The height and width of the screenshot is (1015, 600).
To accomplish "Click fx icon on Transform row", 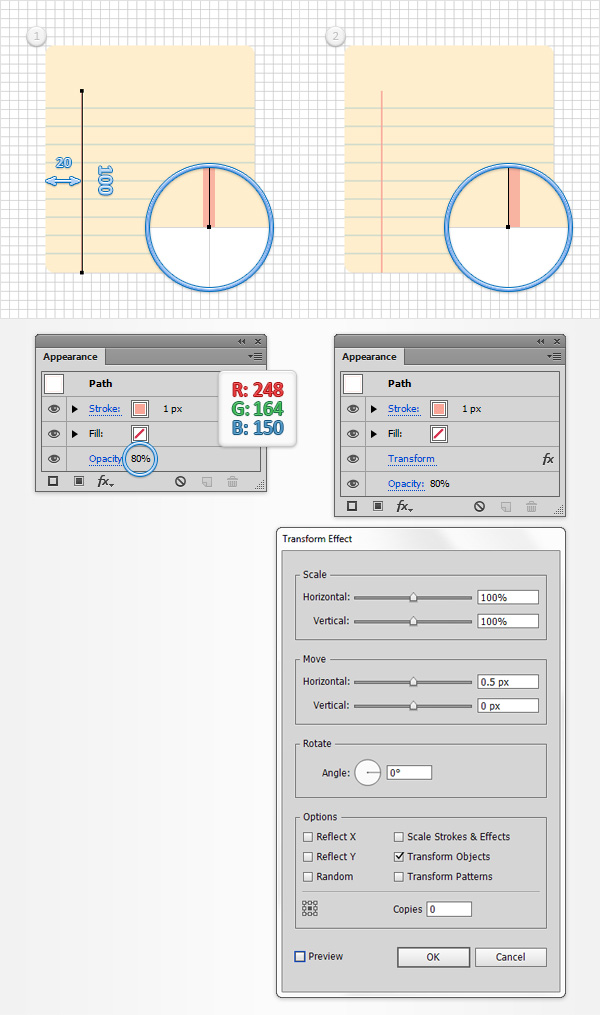I will pos(548,459).
